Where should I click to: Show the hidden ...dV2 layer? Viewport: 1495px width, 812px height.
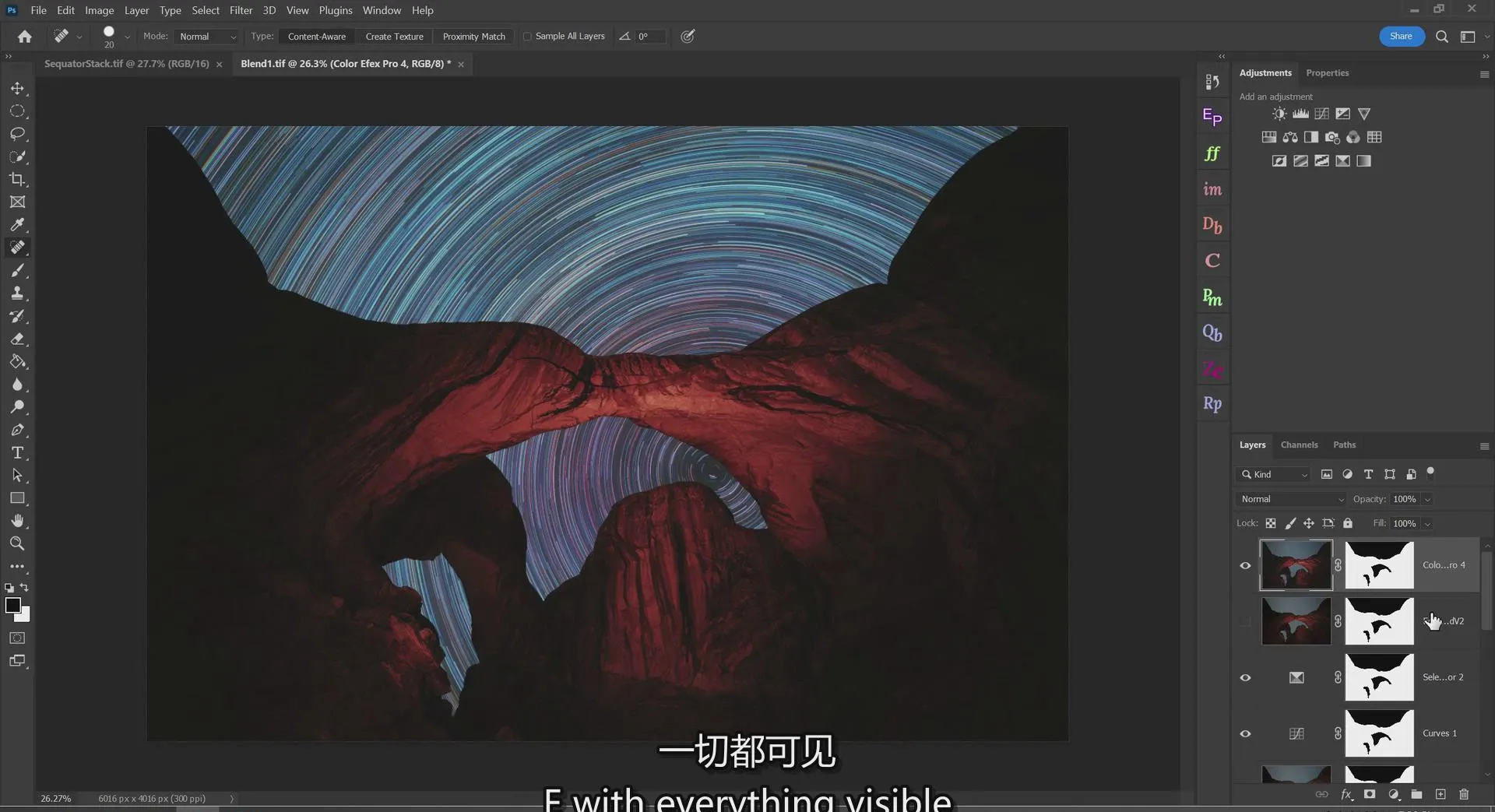tap(1245, 621)
